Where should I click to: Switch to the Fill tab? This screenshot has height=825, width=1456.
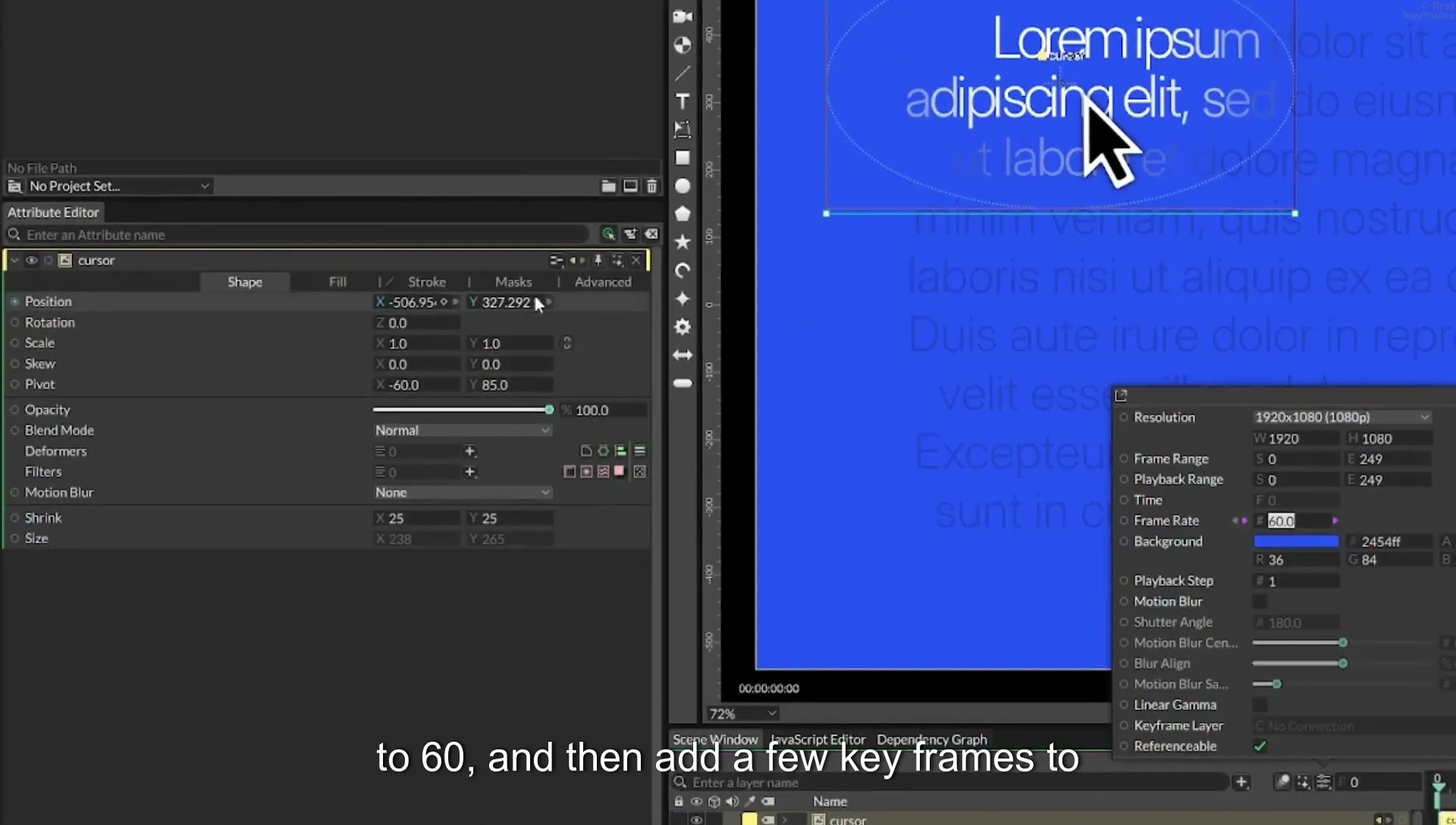coord(337,281)
